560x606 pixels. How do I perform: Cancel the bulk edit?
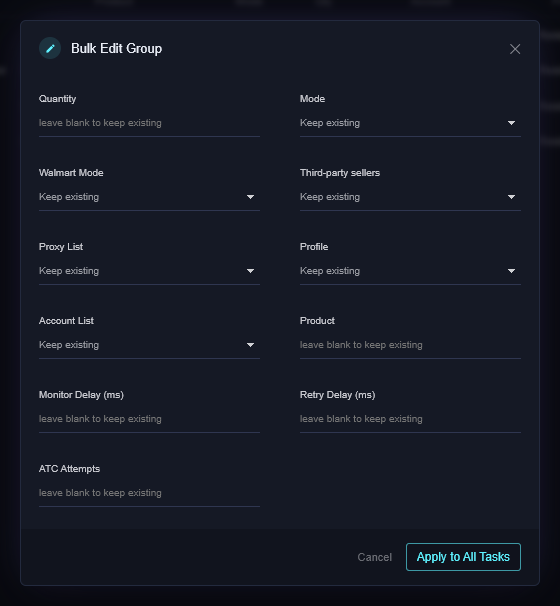374,557
